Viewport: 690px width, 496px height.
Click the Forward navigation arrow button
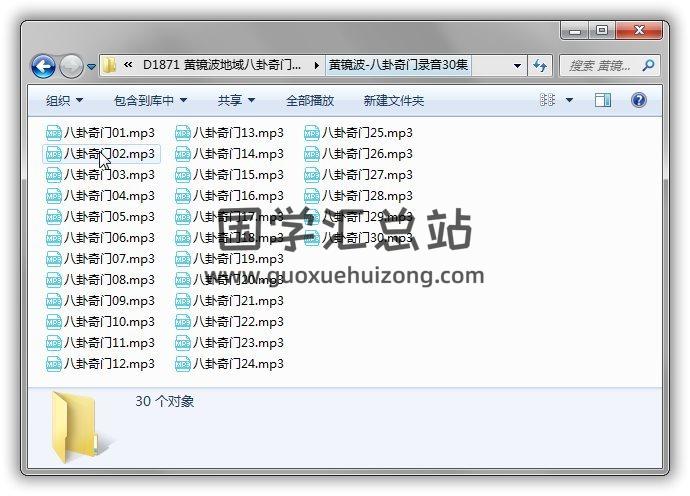pyautogui.click(x=71, y=66)
